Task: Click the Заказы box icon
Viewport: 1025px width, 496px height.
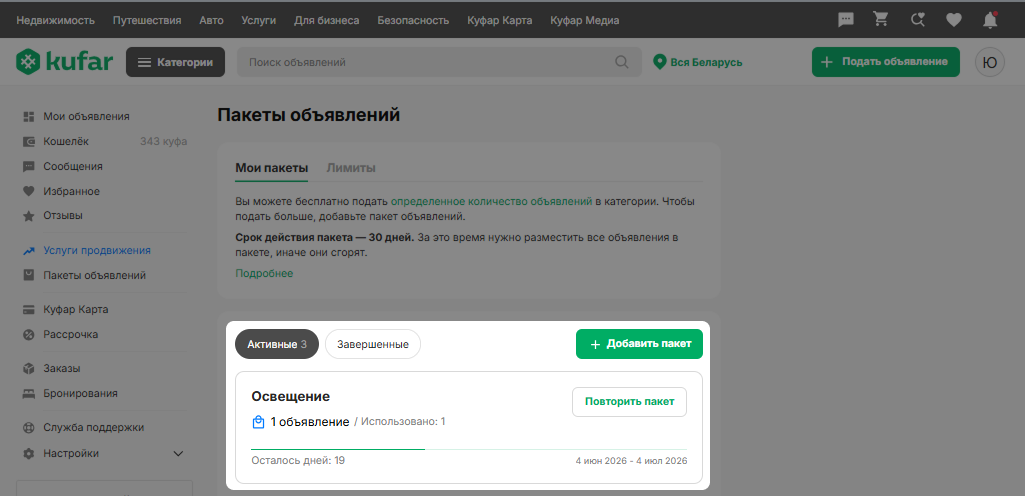Action: click(28, 369)
